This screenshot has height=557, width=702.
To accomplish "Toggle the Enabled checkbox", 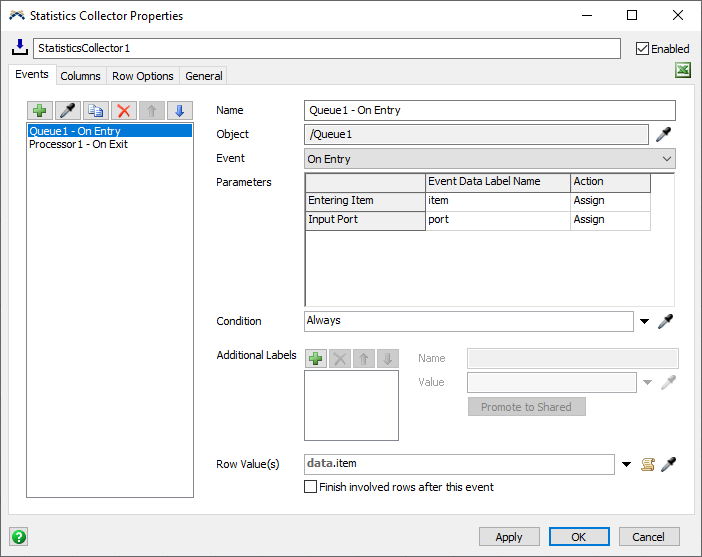I will (643, 48).
